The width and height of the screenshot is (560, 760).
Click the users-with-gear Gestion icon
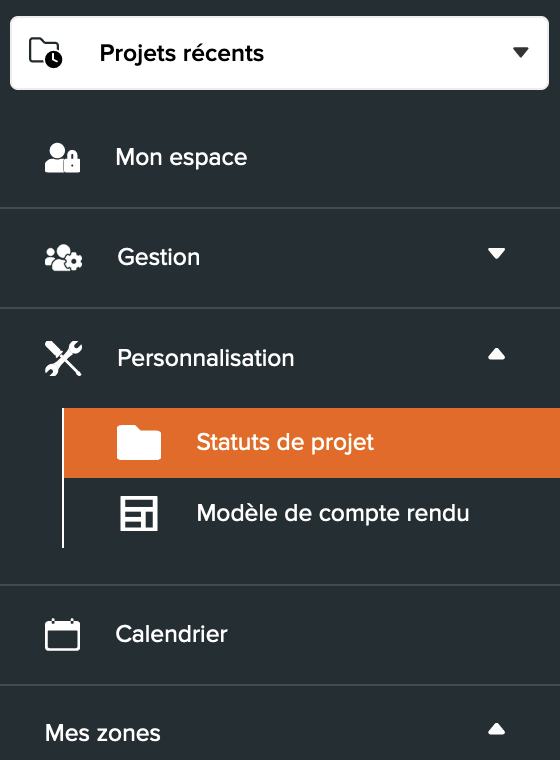coord(64,257)
